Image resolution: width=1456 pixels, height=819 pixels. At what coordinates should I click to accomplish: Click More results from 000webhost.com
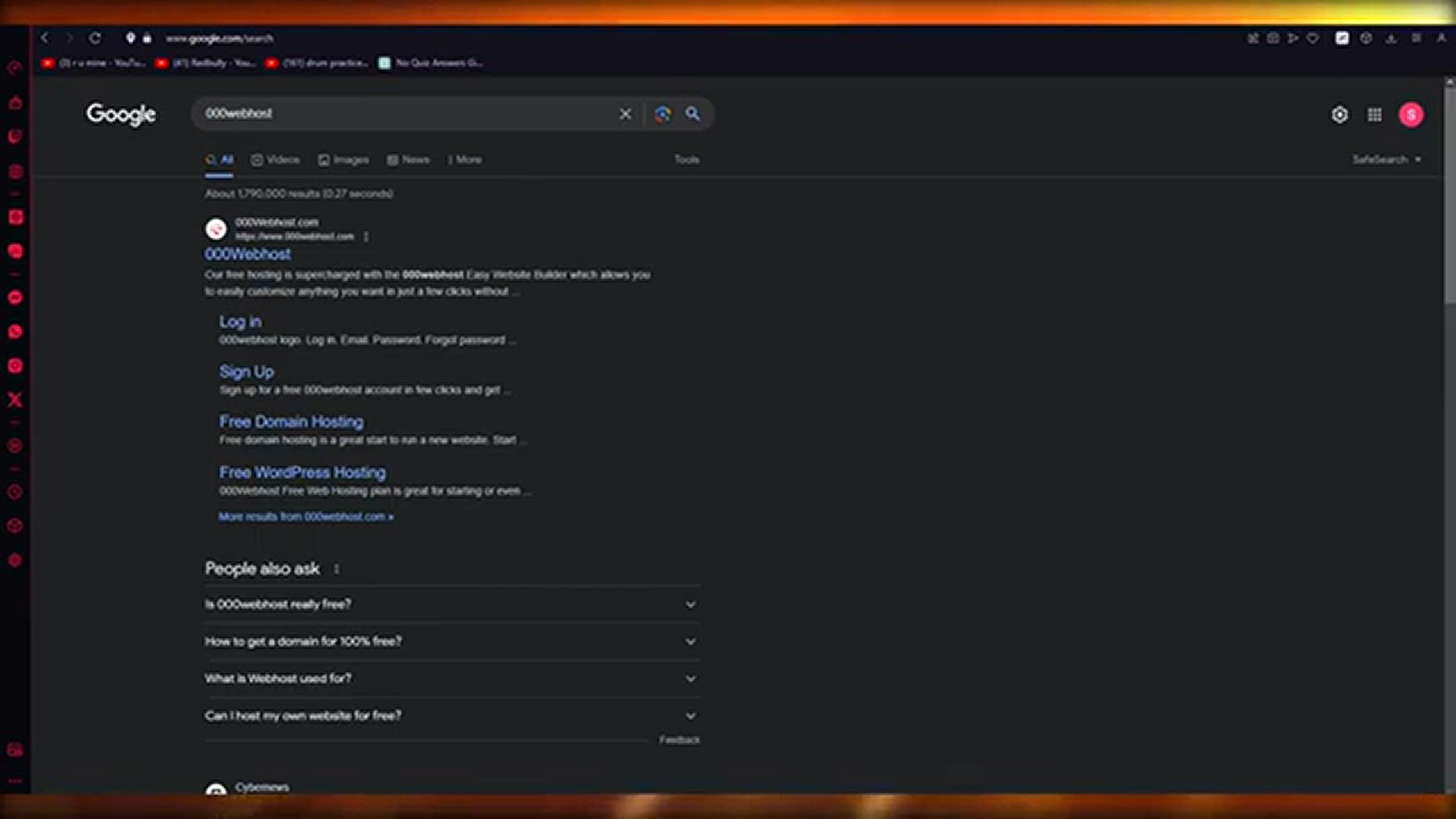[x=306, y=516]
